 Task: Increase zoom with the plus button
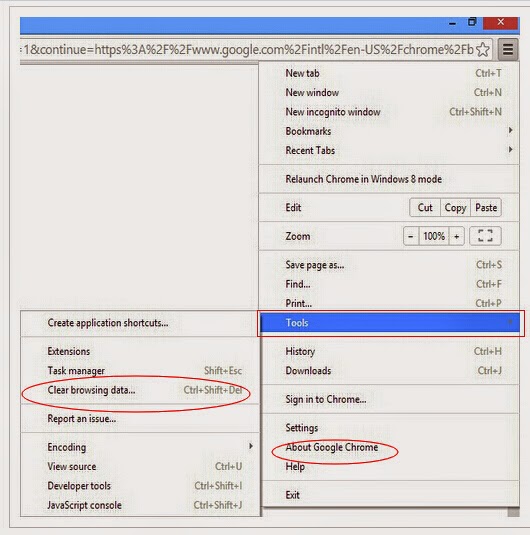(457, 236)
